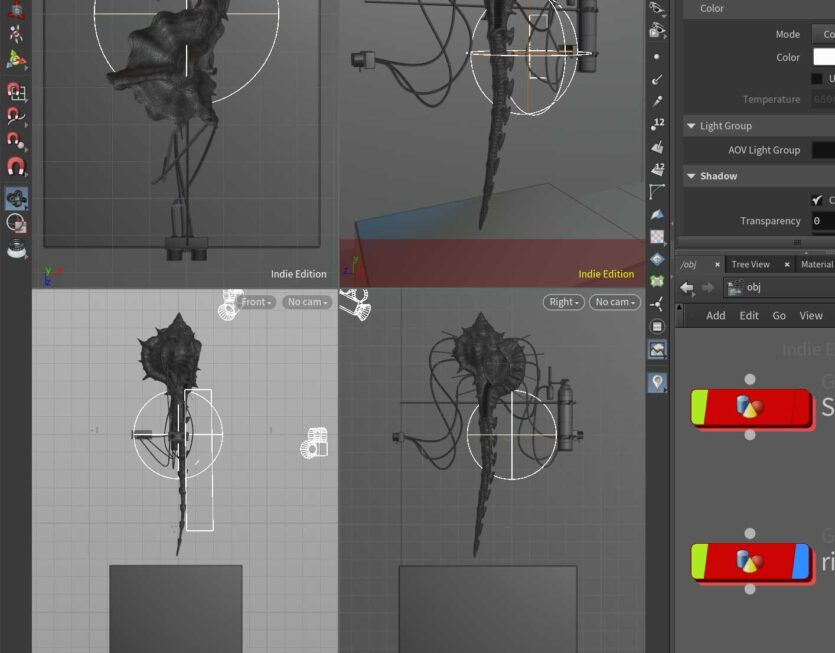Open the Right viewport view dropdown
Image resolution: width=835 pixels, height=653 pixels.
tap(564, 302)
